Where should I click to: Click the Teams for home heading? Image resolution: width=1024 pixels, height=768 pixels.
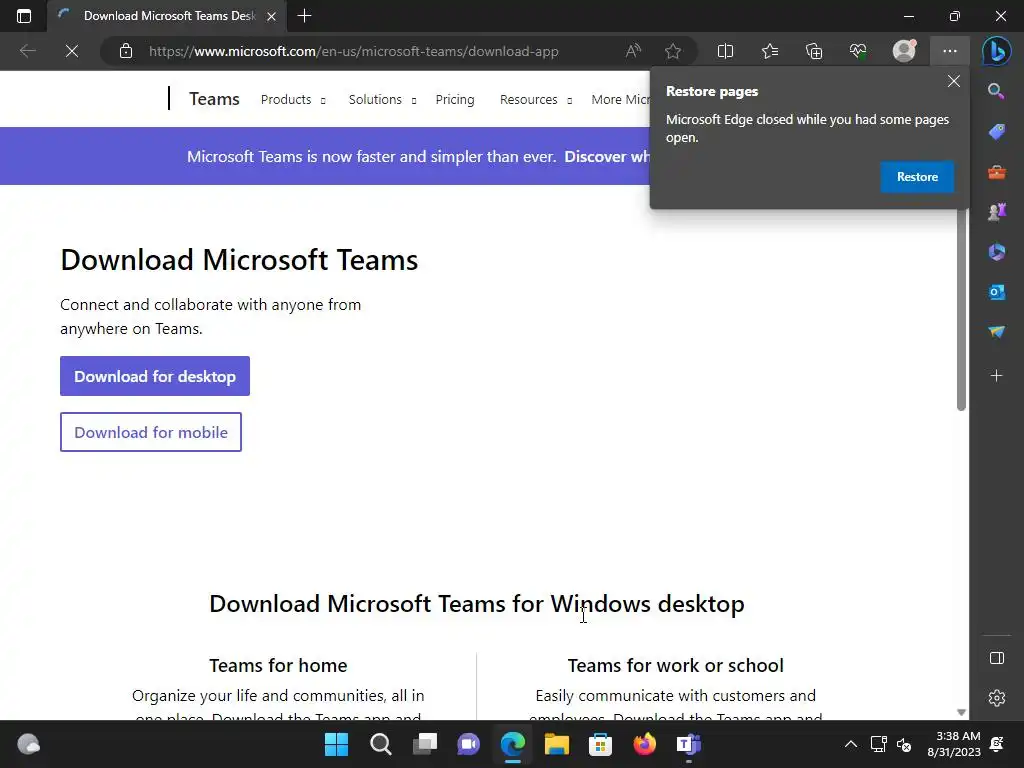[278, 665]
